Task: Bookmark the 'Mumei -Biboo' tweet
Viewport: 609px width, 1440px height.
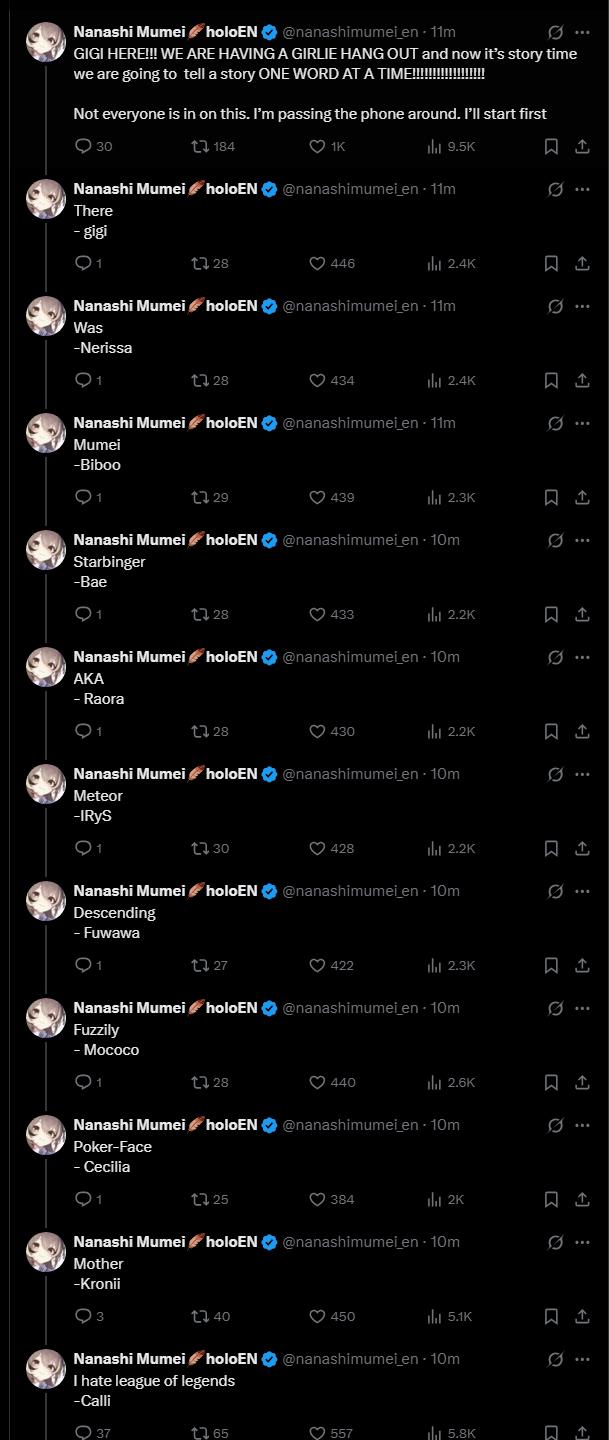Action: [x=550, y=497]
